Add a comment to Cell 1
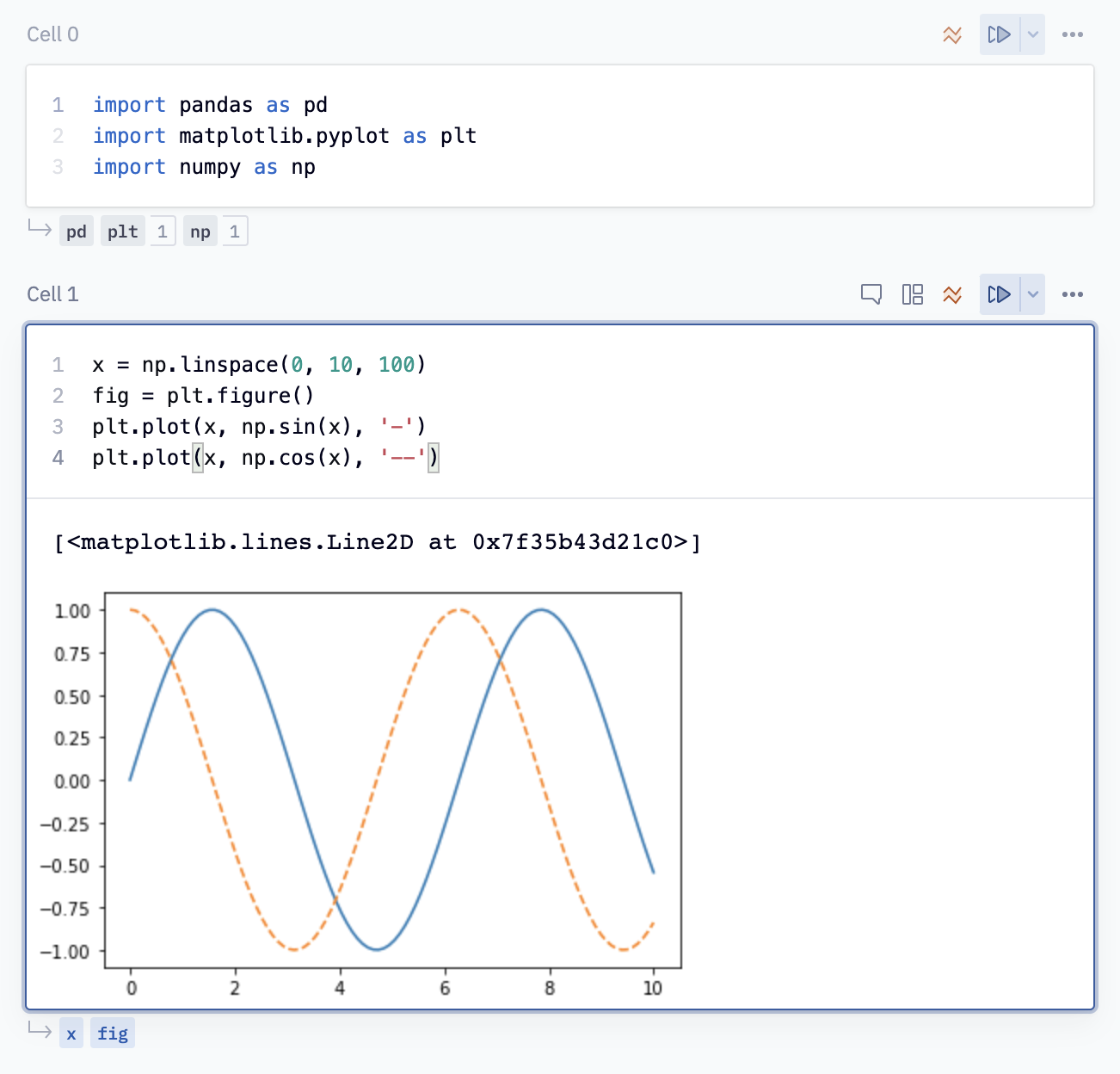This screenshot has width=1120, height=1074. click(x=871, y=293)
